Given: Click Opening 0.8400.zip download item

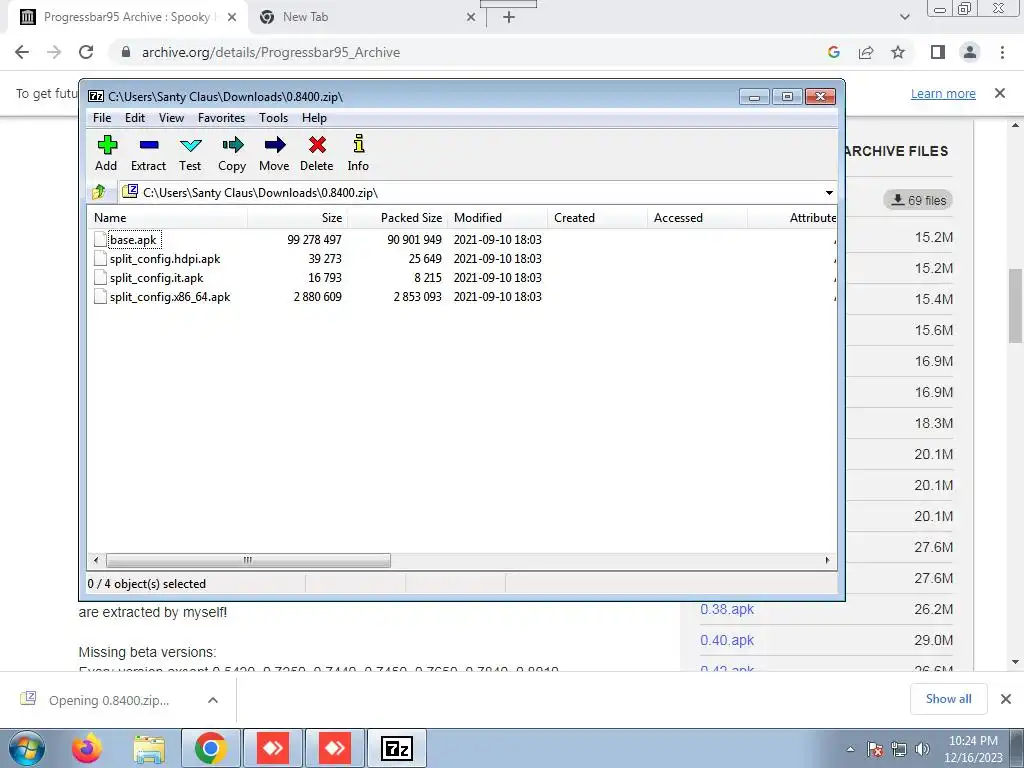Looking at the screenshot, I should coord(108,700).
